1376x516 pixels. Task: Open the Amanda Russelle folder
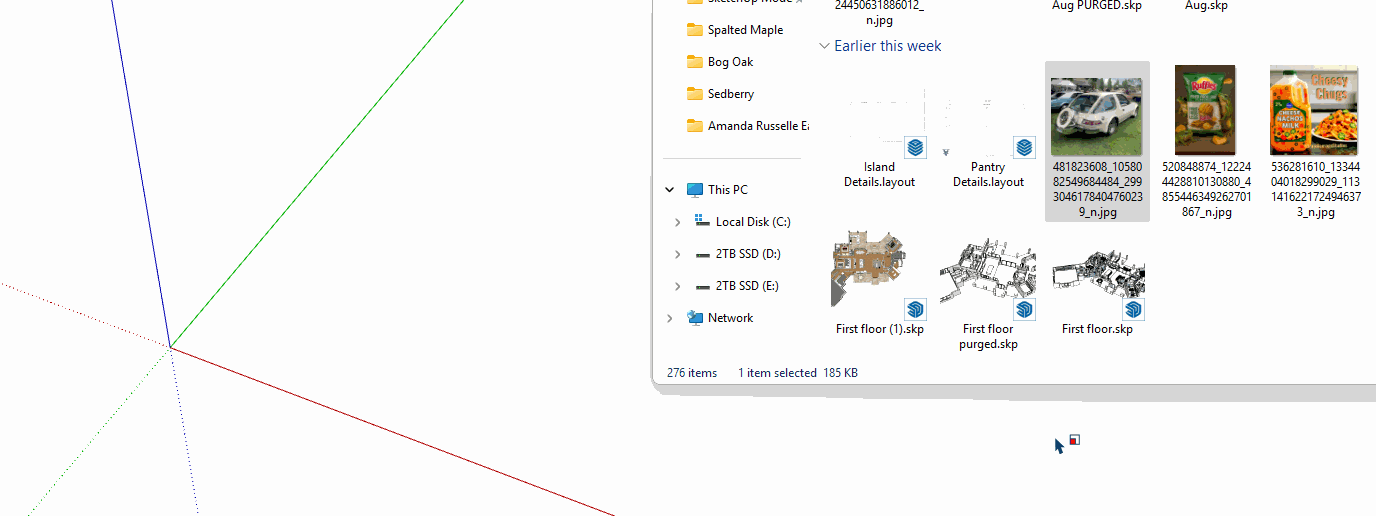coord(747,126)
